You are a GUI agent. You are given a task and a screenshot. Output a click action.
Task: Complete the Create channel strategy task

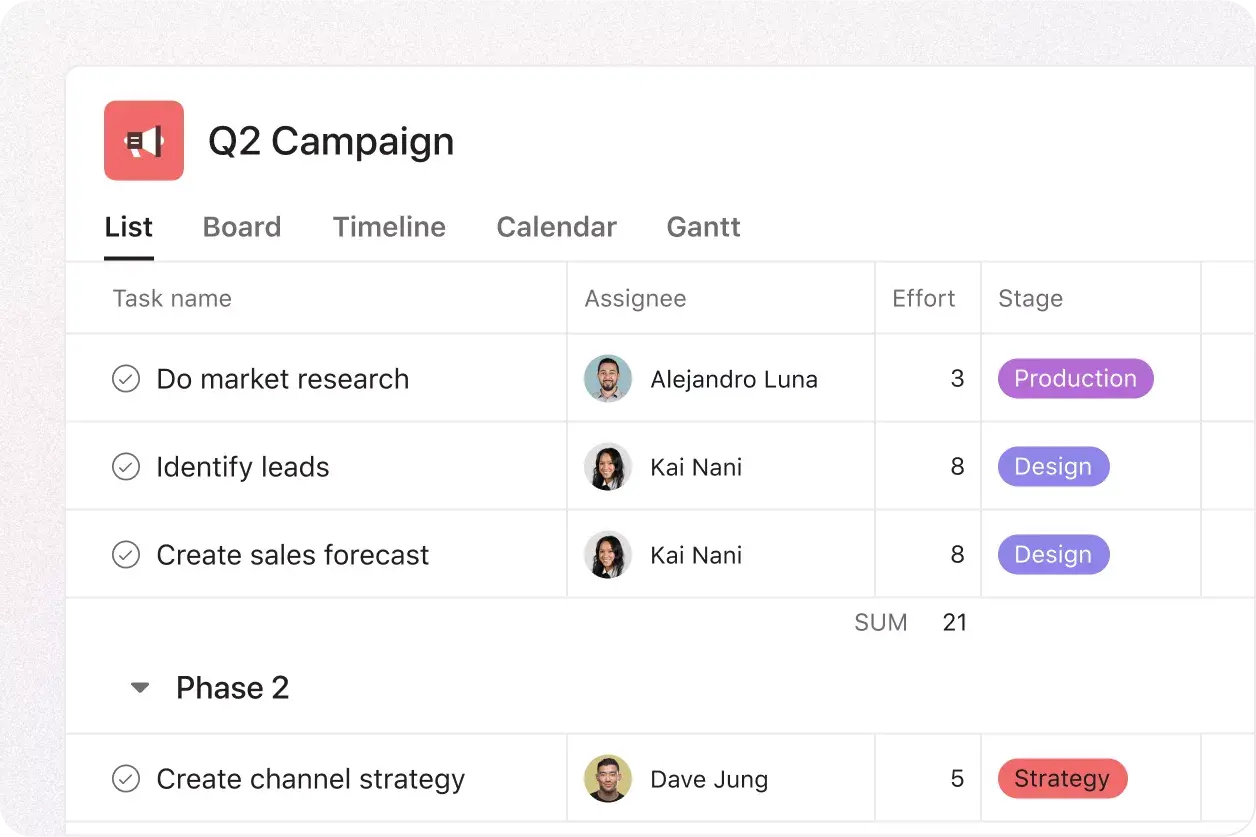[x=126, y=778]
